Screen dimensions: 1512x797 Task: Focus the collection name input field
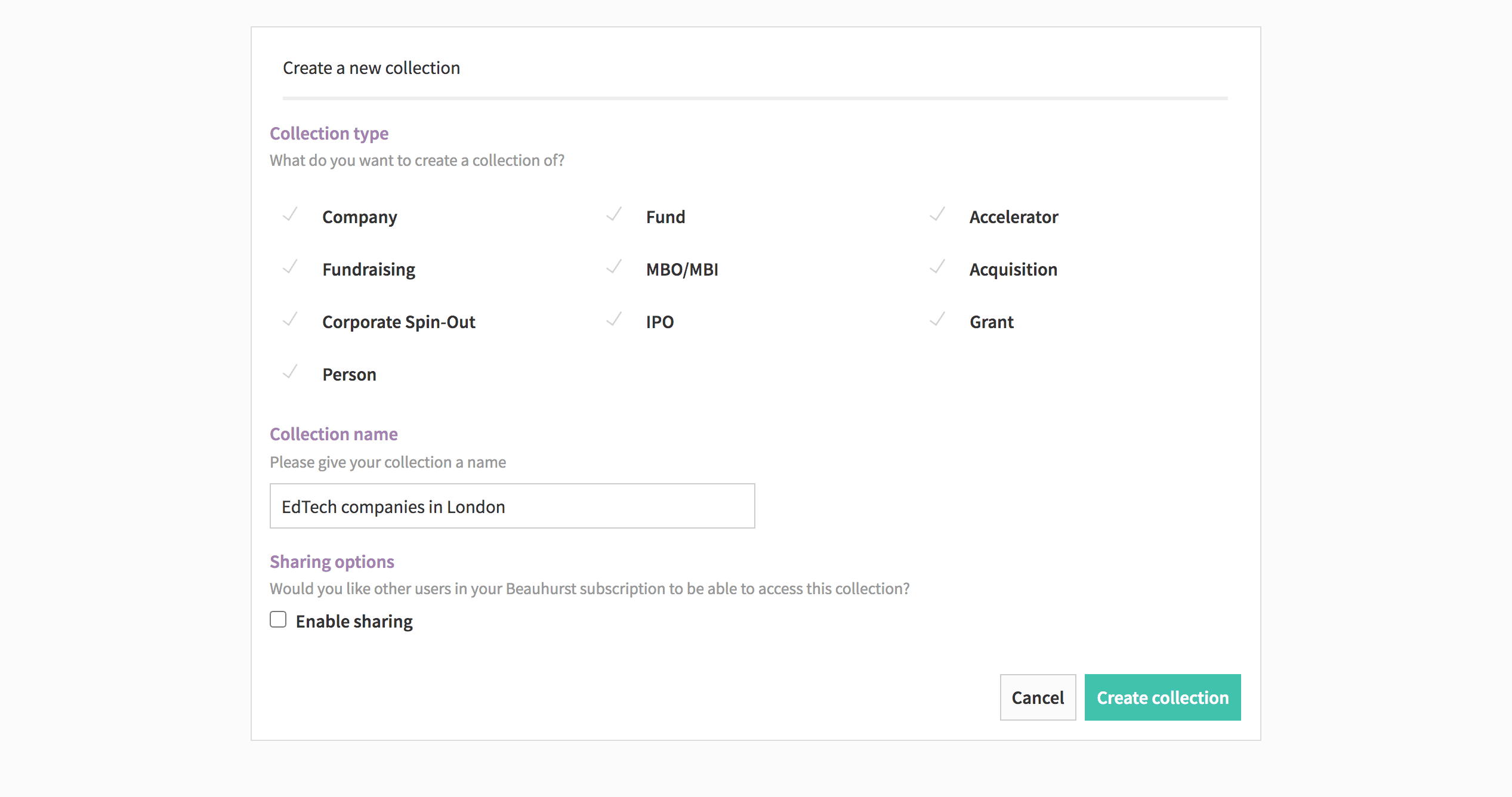click(x=512, y=506)
